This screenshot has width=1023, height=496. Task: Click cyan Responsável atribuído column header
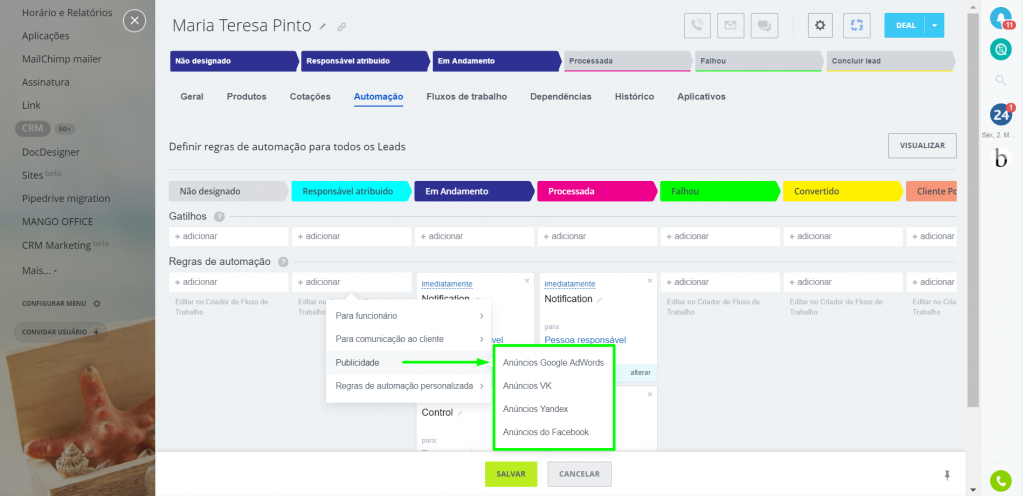(x=352, y=192)
